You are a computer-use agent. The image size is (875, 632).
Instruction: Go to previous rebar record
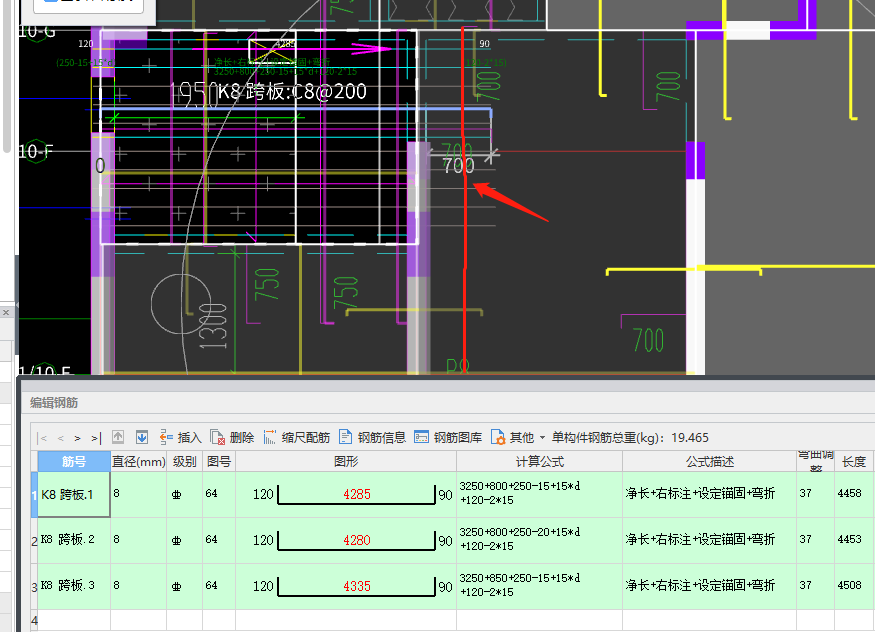pos(61,438)
